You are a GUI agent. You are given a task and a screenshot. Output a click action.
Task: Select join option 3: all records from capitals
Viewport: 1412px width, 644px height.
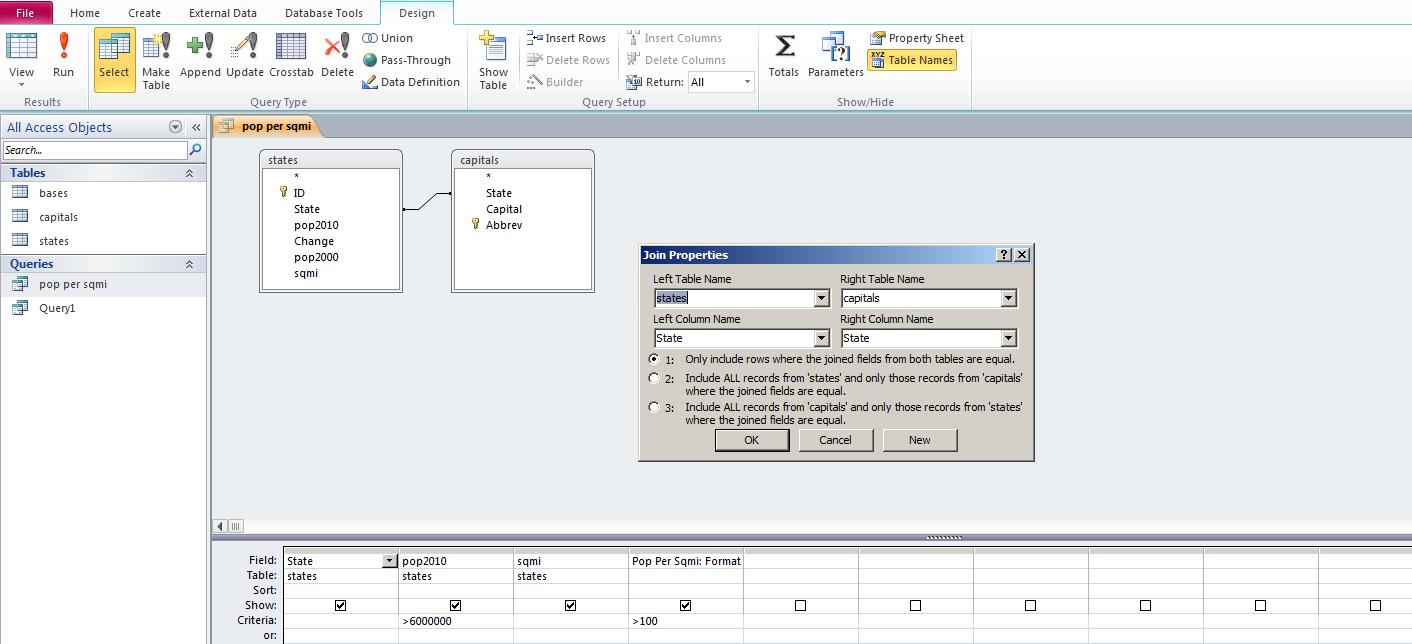pos(654,407)
